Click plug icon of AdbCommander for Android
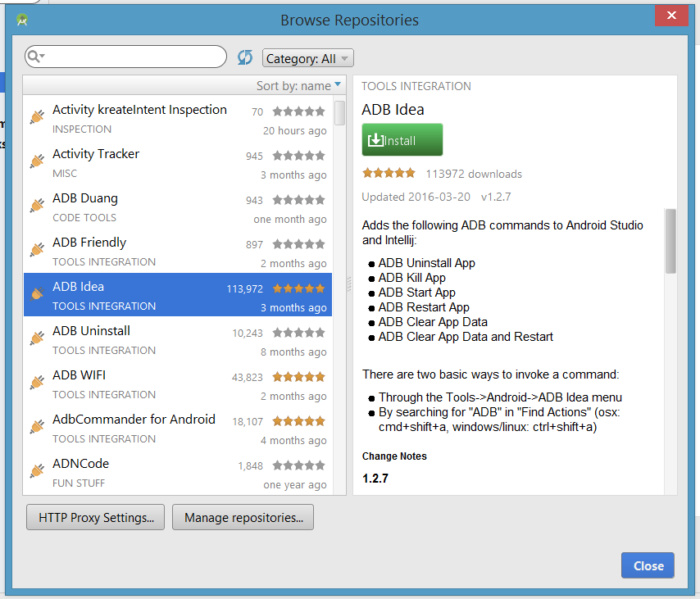The image size is (700, 599). coord(38,426)
